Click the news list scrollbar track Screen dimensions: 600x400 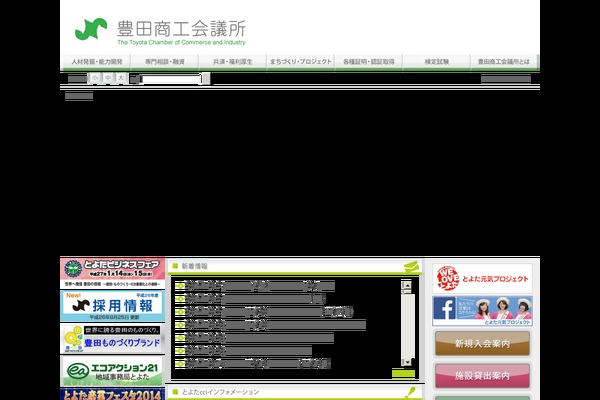(x=407, y=325)
